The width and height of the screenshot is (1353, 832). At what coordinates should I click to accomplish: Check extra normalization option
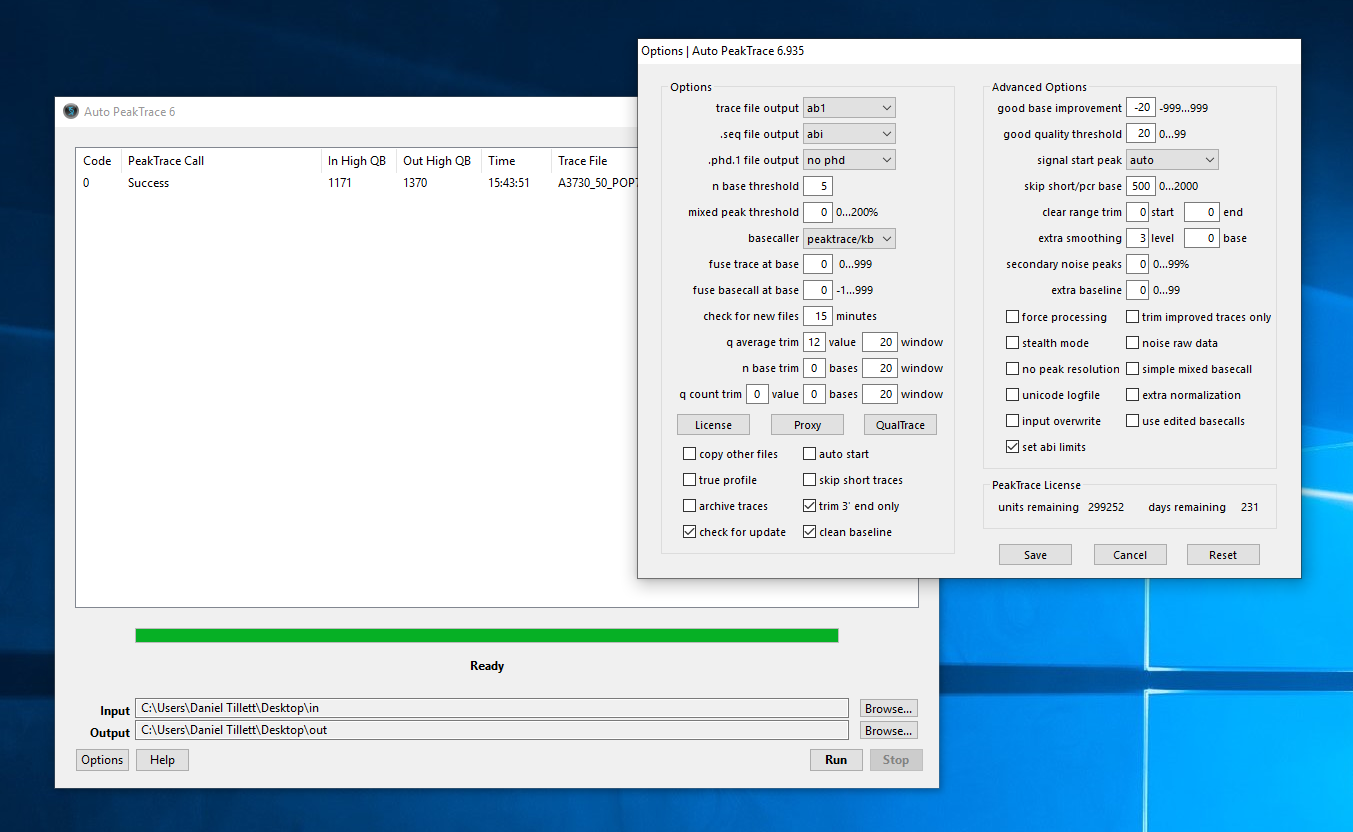tap(1132, 395)
